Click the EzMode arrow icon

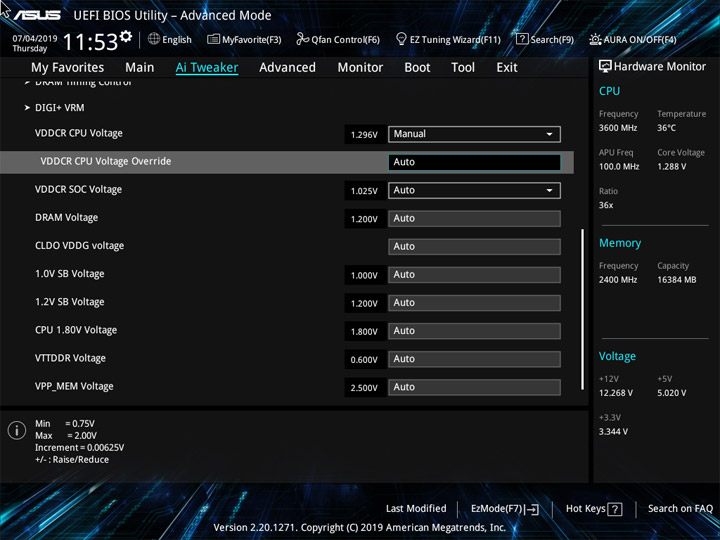click(x=531, y=509)
